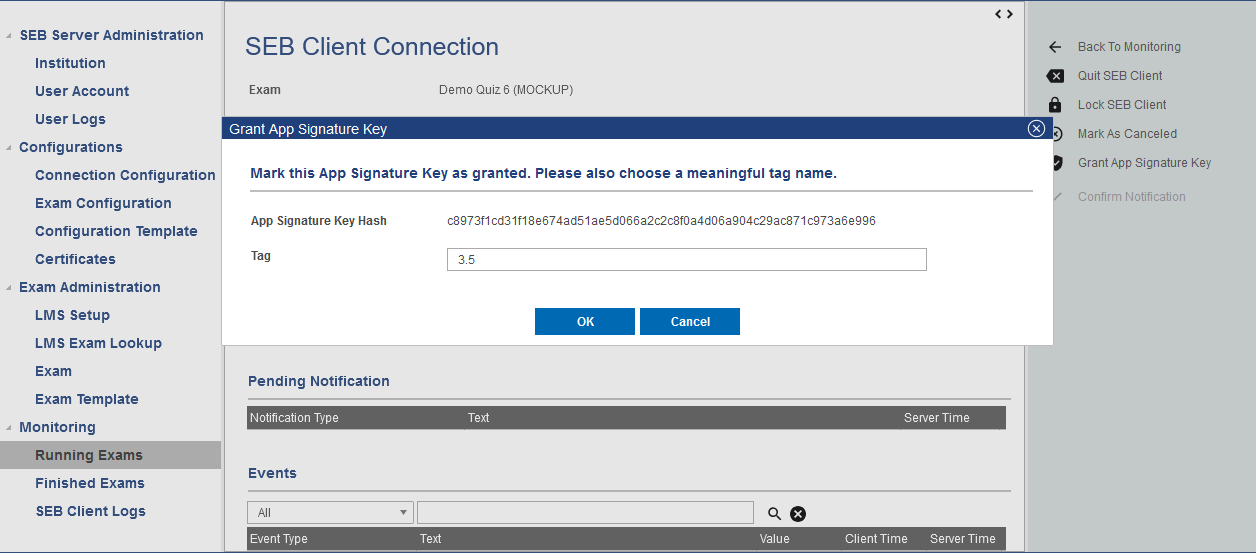
Task: Close the Grant App Signature Key dialog
Action: [x=1036, y=129]
